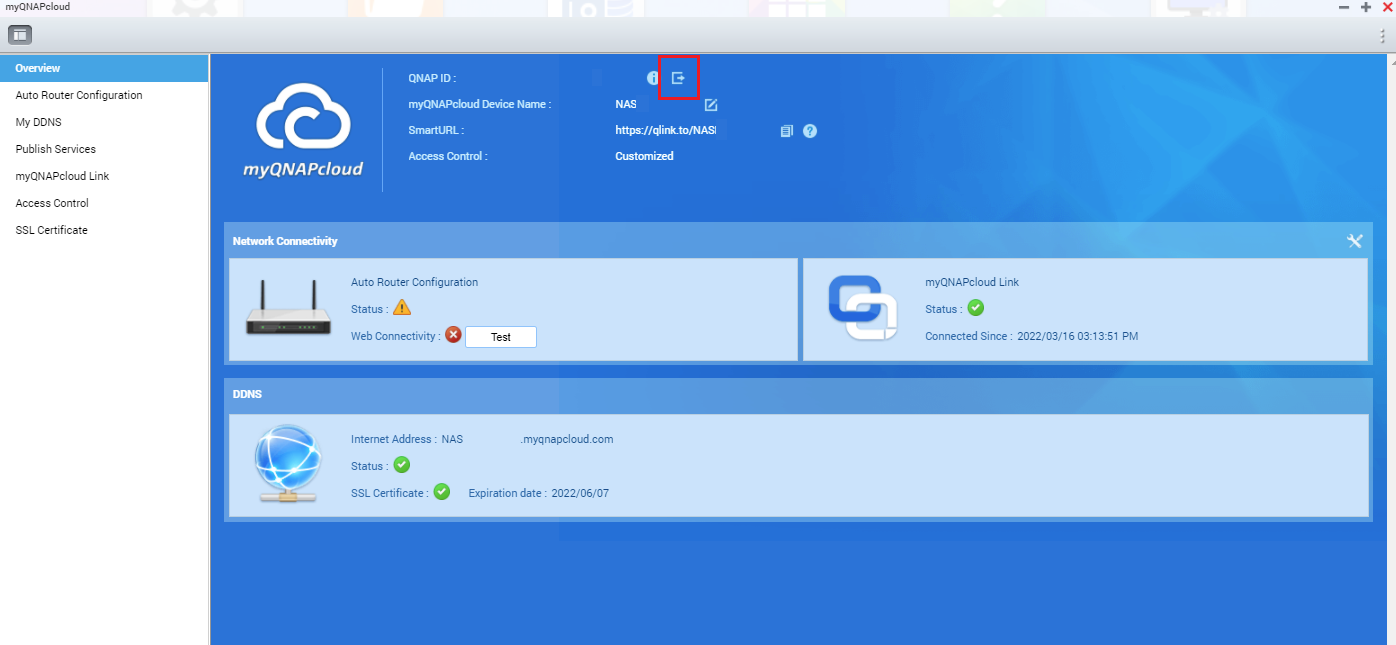This screenshot has width=1396, height=645.
Task: Click the QNAP ID sign-out icon
Action: click(x=678, y=78)
